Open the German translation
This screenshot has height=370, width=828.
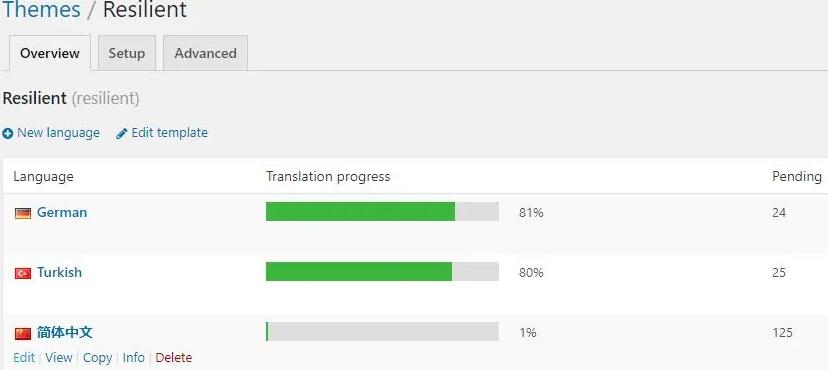62,213
